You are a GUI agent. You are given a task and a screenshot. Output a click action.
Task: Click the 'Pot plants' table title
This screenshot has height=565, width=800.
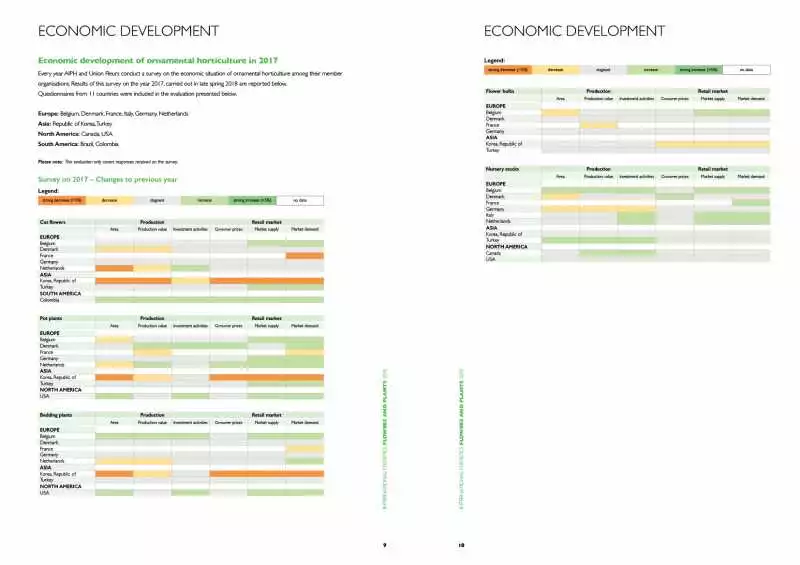pos(51,318)
